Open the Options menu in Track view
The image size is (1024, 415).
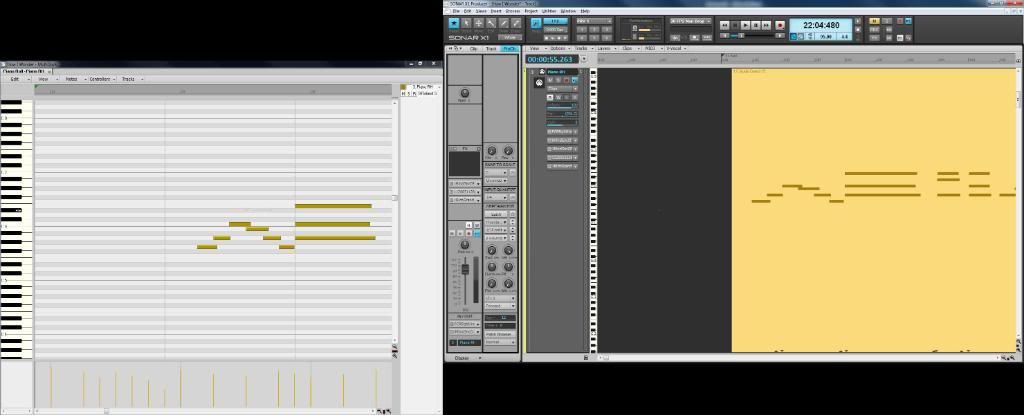click(x=556, y=48)
